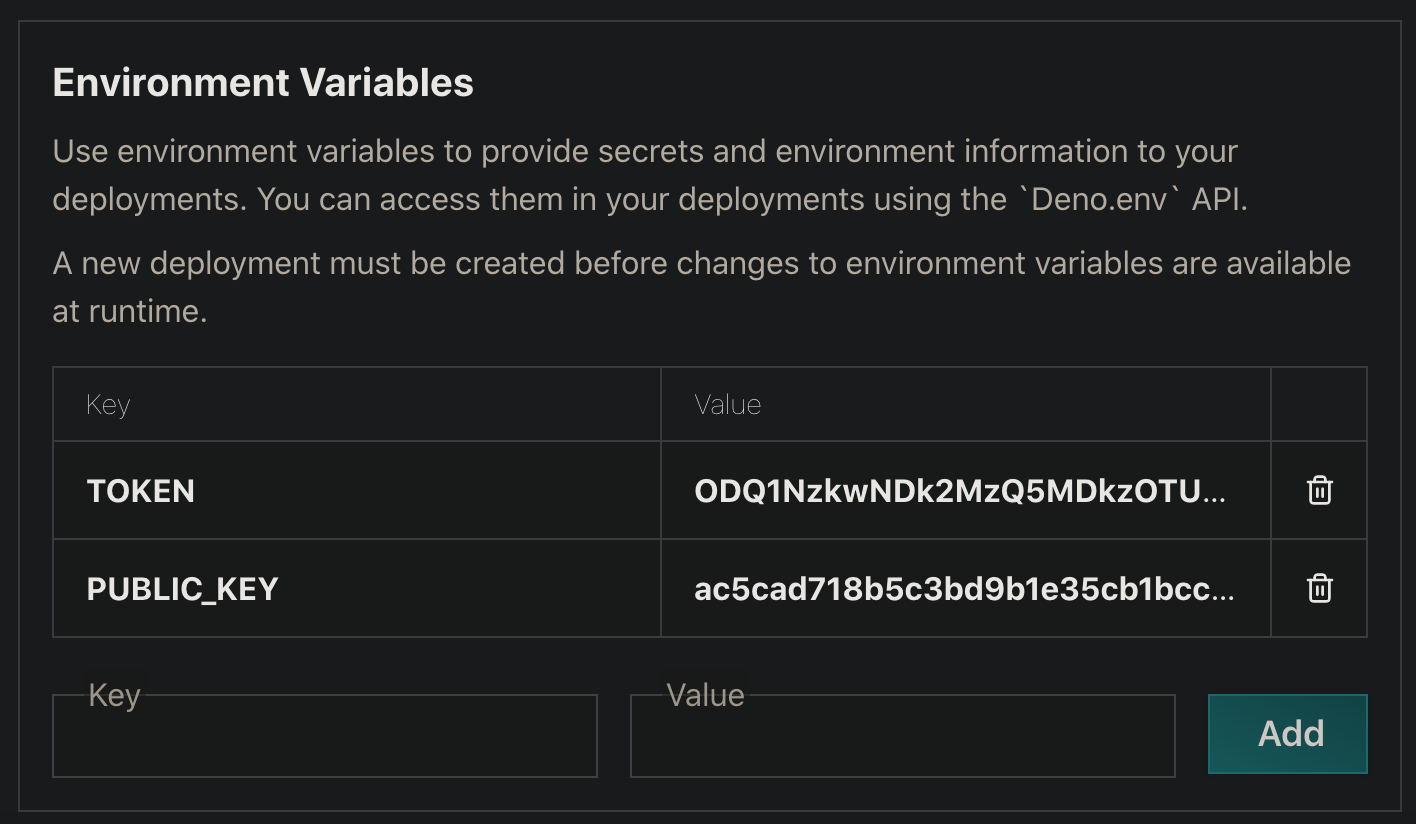Screen dimensions: 1416x824
Task: Click empty header cell above trash icons
Action: [1318, 405]
